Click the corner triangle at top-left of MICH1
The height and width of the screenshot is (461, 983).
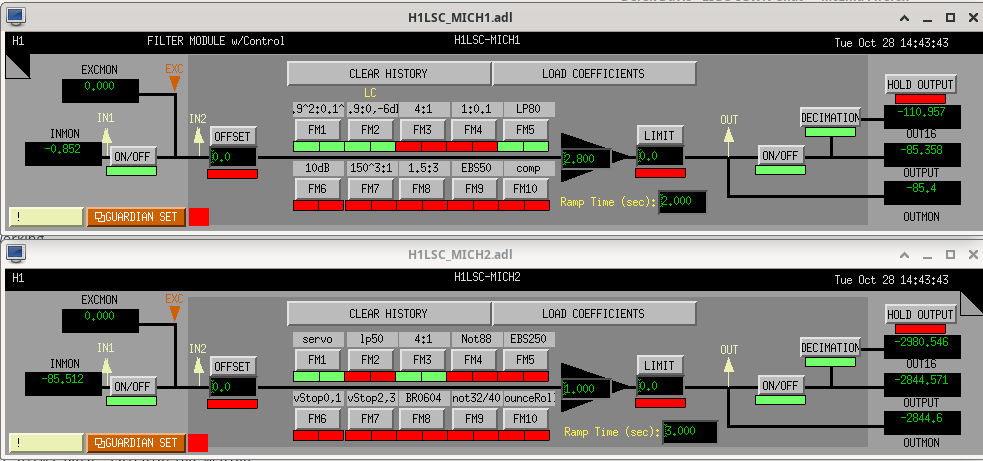coord(17,65)
